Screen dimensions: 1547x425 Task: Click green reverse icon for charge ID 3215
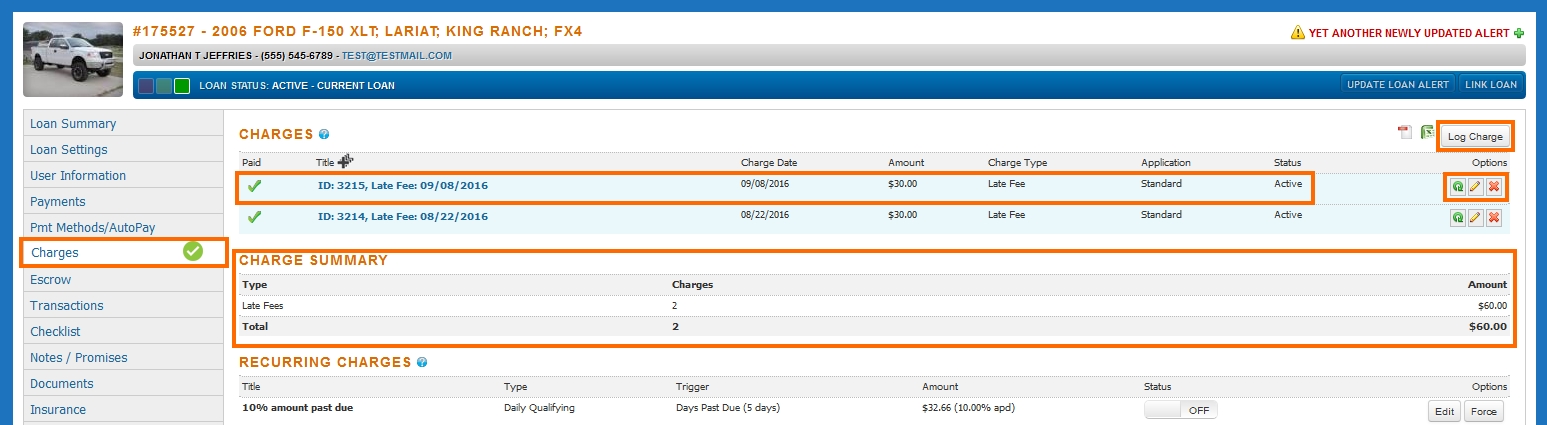[x=1458, y=187]
